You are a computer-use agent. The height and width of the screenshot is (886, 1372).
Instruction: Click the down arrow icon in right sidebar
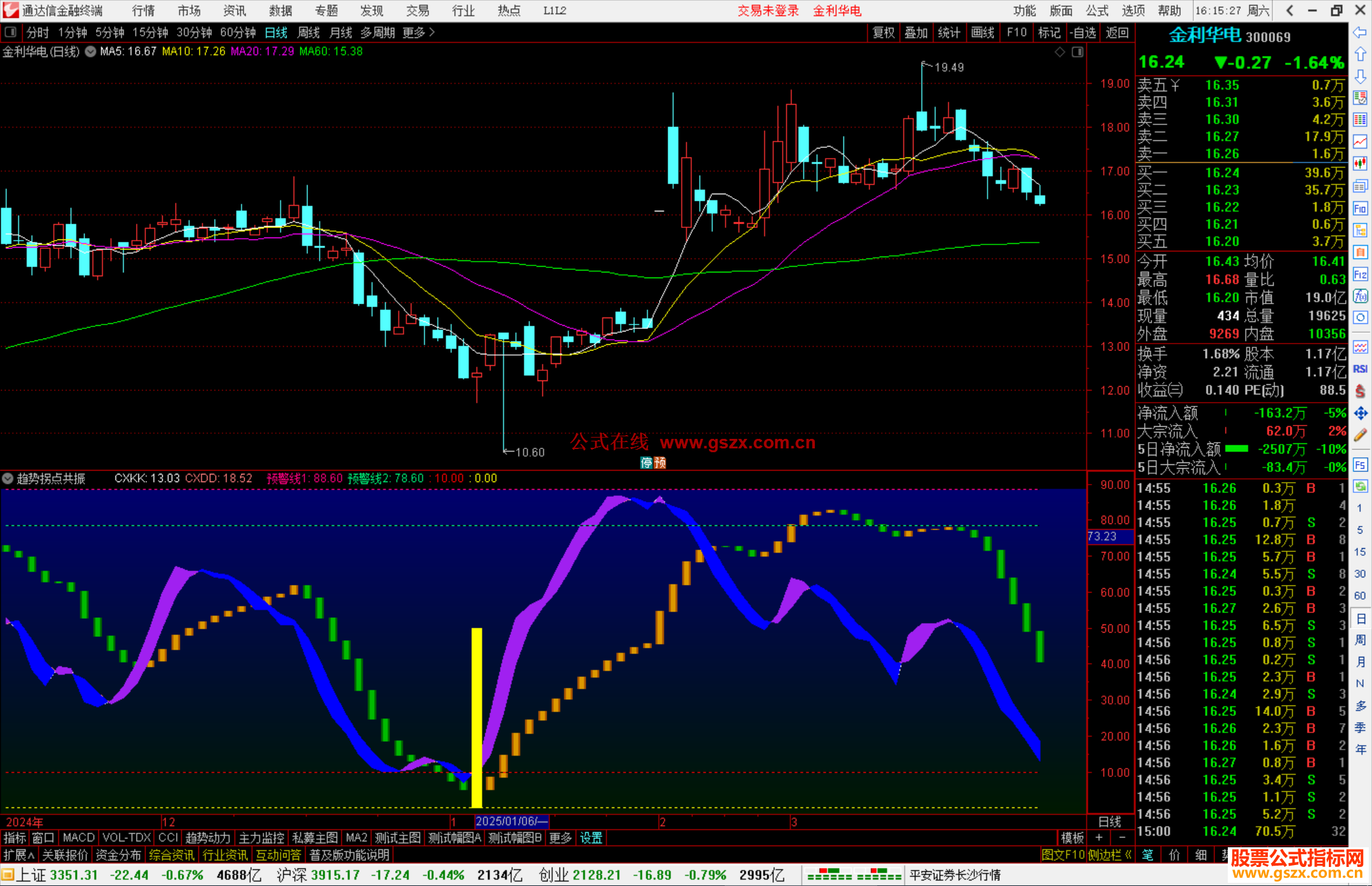tap(1360, 76)
